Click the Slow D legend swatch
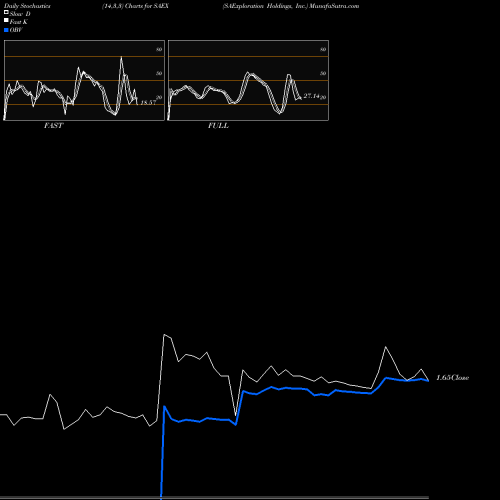 [x=6, y=12]
